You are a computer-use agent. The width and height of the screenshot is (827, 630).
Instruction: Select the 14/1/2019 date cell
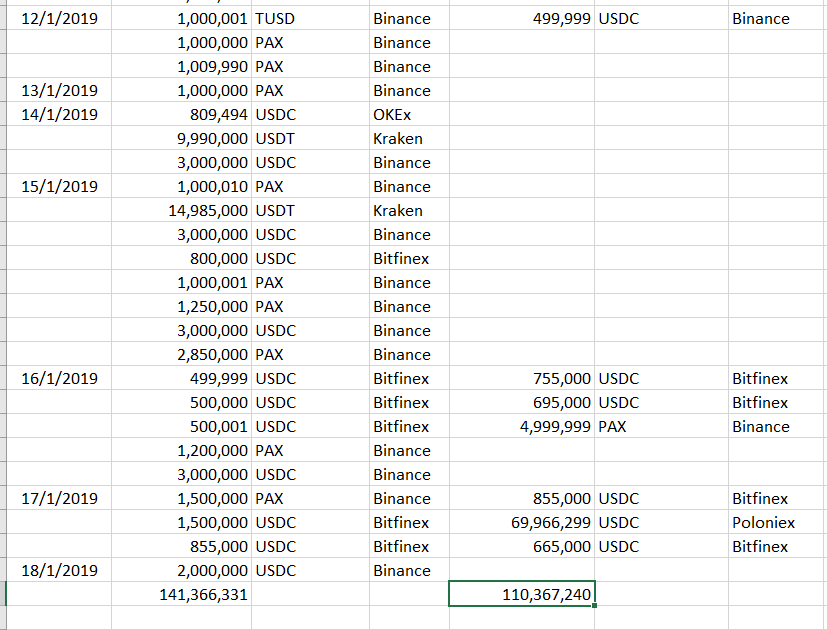coord(59,114)
